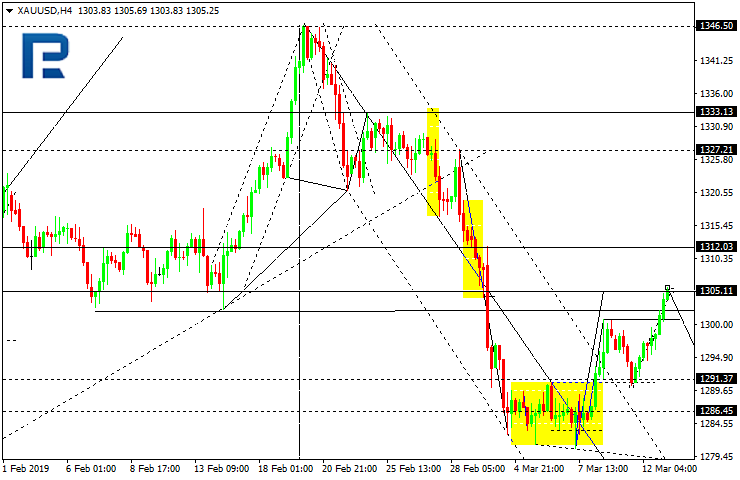Select the 1305.11 current price label
The width and height of the screenshot is (740, 480).
717,291
